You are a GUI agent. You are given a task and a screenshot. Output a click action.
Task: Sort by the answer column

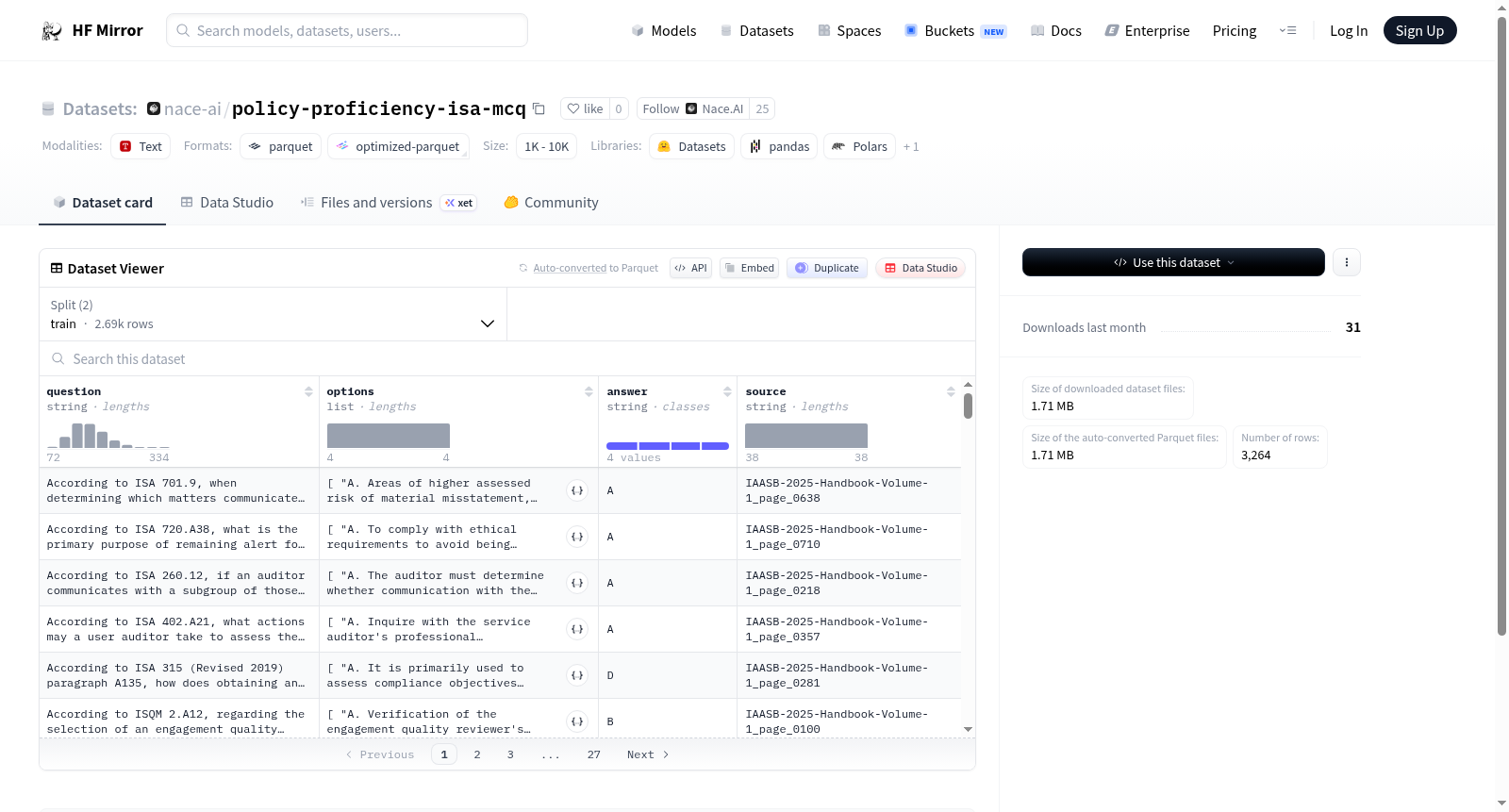(727, 391)
